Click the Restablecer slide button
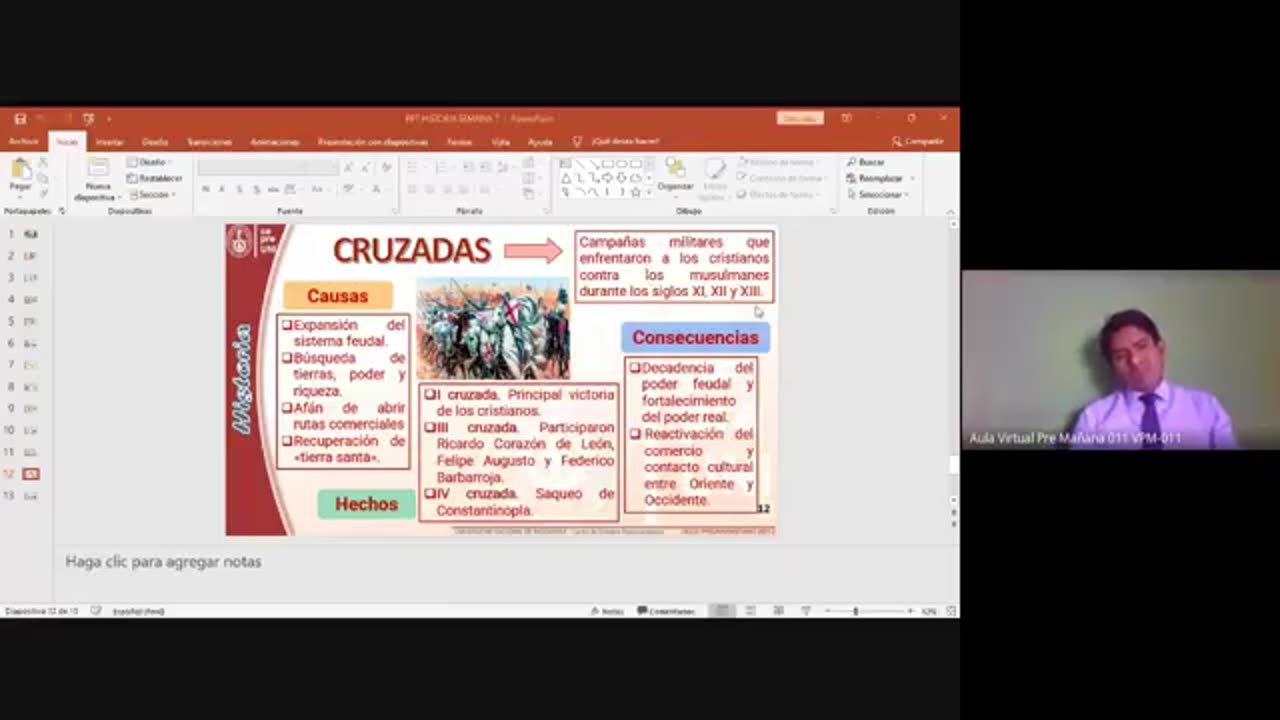The height and width of the screenshot is (720, 1280). click(x=154, y=178)
